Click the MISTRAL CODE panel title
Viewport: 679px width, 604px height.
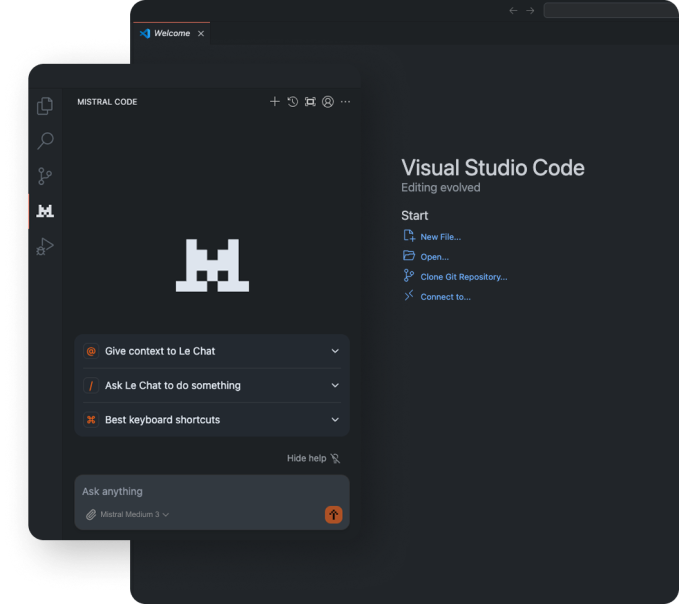click(107, 102)
